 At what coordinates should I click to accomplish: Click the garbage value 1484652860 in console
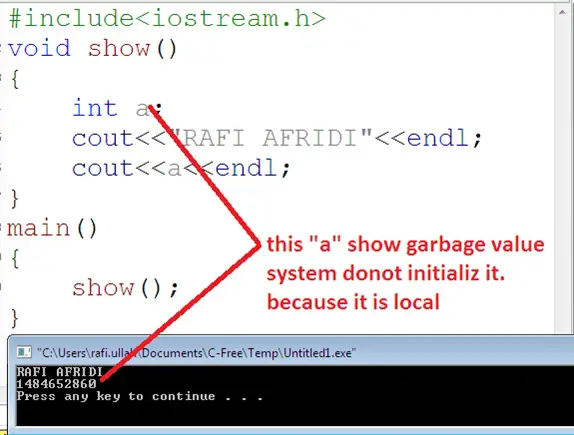pos(56,384)
